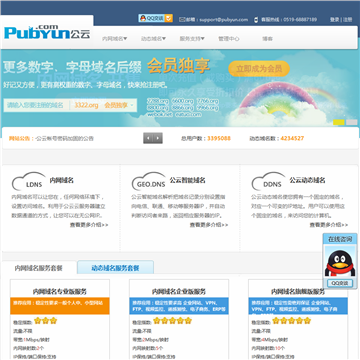Click the 公云智能域名 section heading
360x360 pixels.
(187, 180)
